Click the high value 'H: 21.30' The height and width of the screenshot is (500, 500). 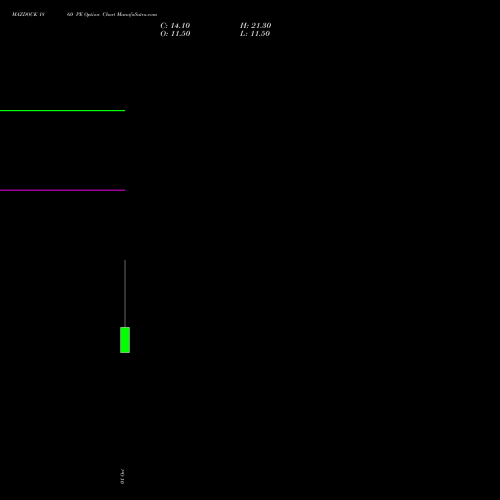(255, 26)
